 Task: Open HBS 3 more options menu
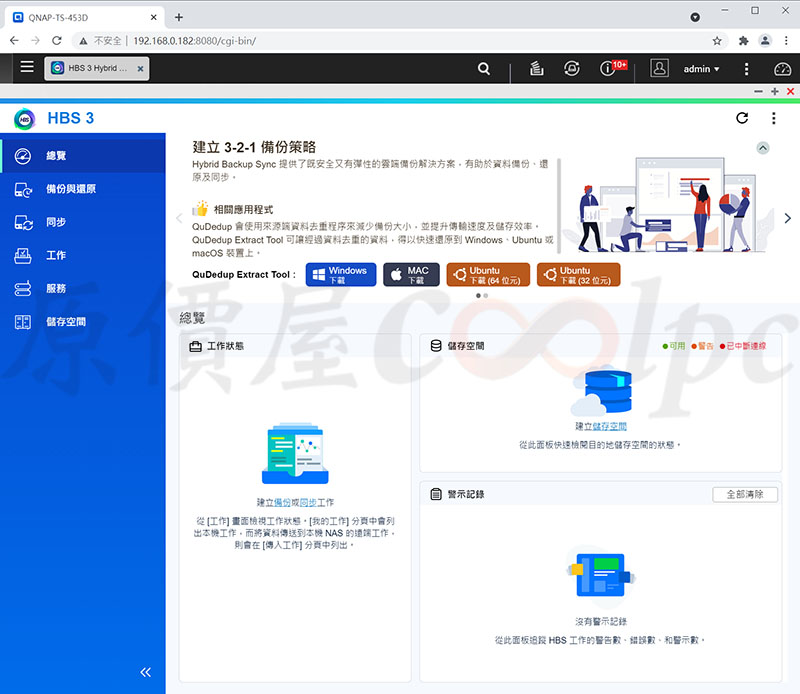(773, 118)
